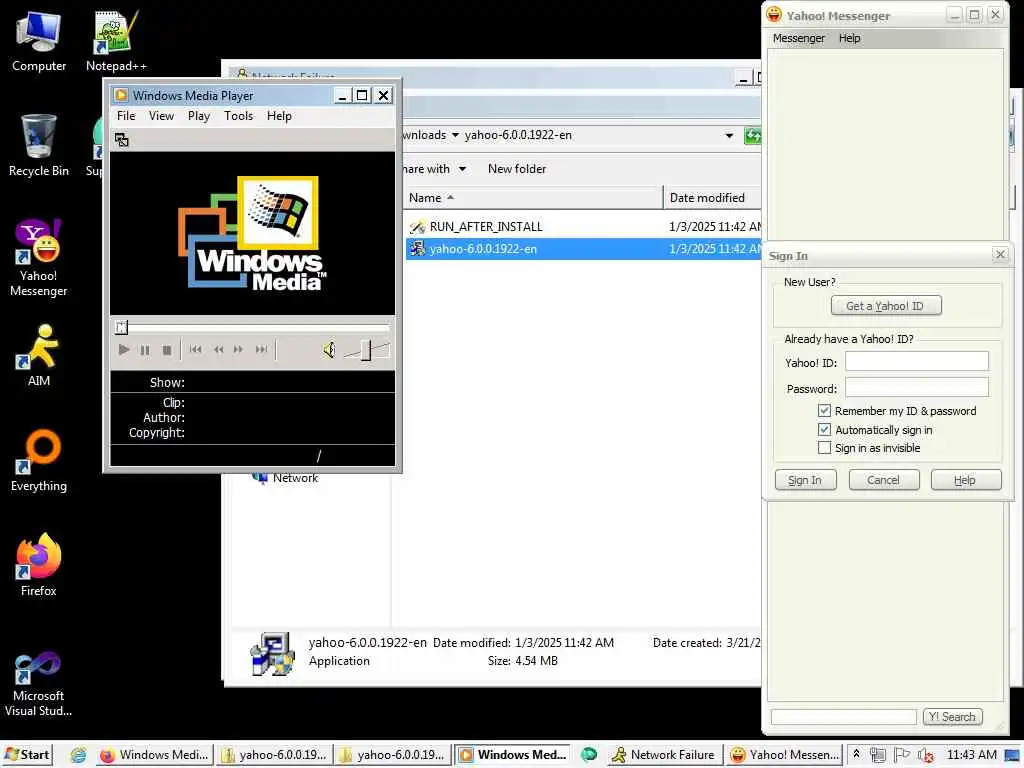
Task: Click the Y! Search button
Action: point(952,717)
